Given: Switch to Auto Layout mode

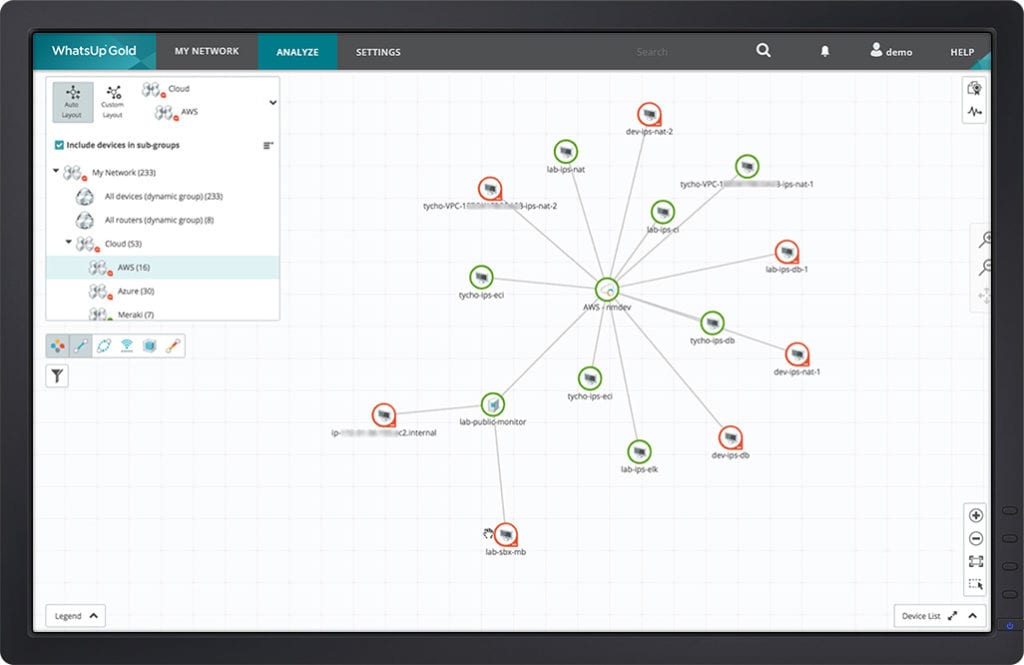Looking at the screenshot, I should (72, 102).
